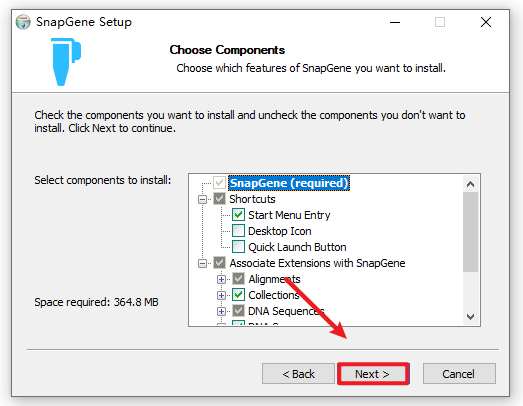Click the SnapGene globe icon in title bar
The height and width of the screenshot is (406, 523).
[x=23, y=22]
